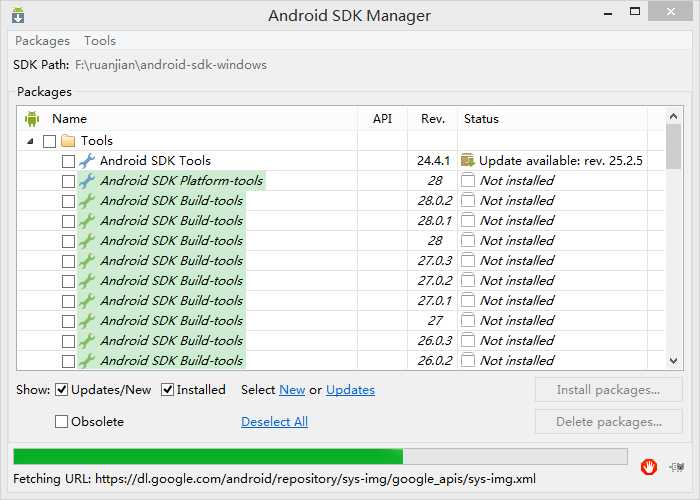This screenshot has width=700, height=500.
Task: Enable the Obsolete filter checkbox
Action: pyautogui.click(x=61, y=421)
